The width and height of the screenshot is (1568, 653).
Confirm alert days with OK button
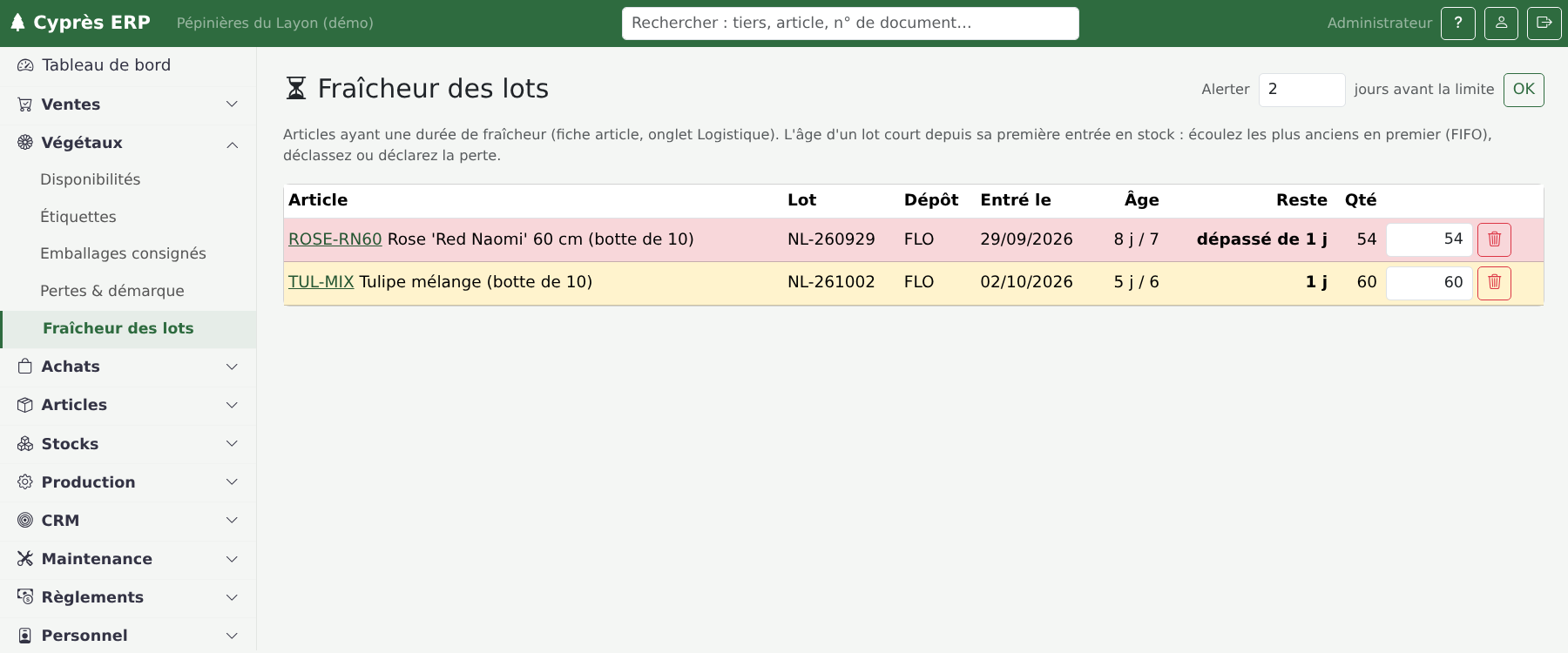(1524, 90)
